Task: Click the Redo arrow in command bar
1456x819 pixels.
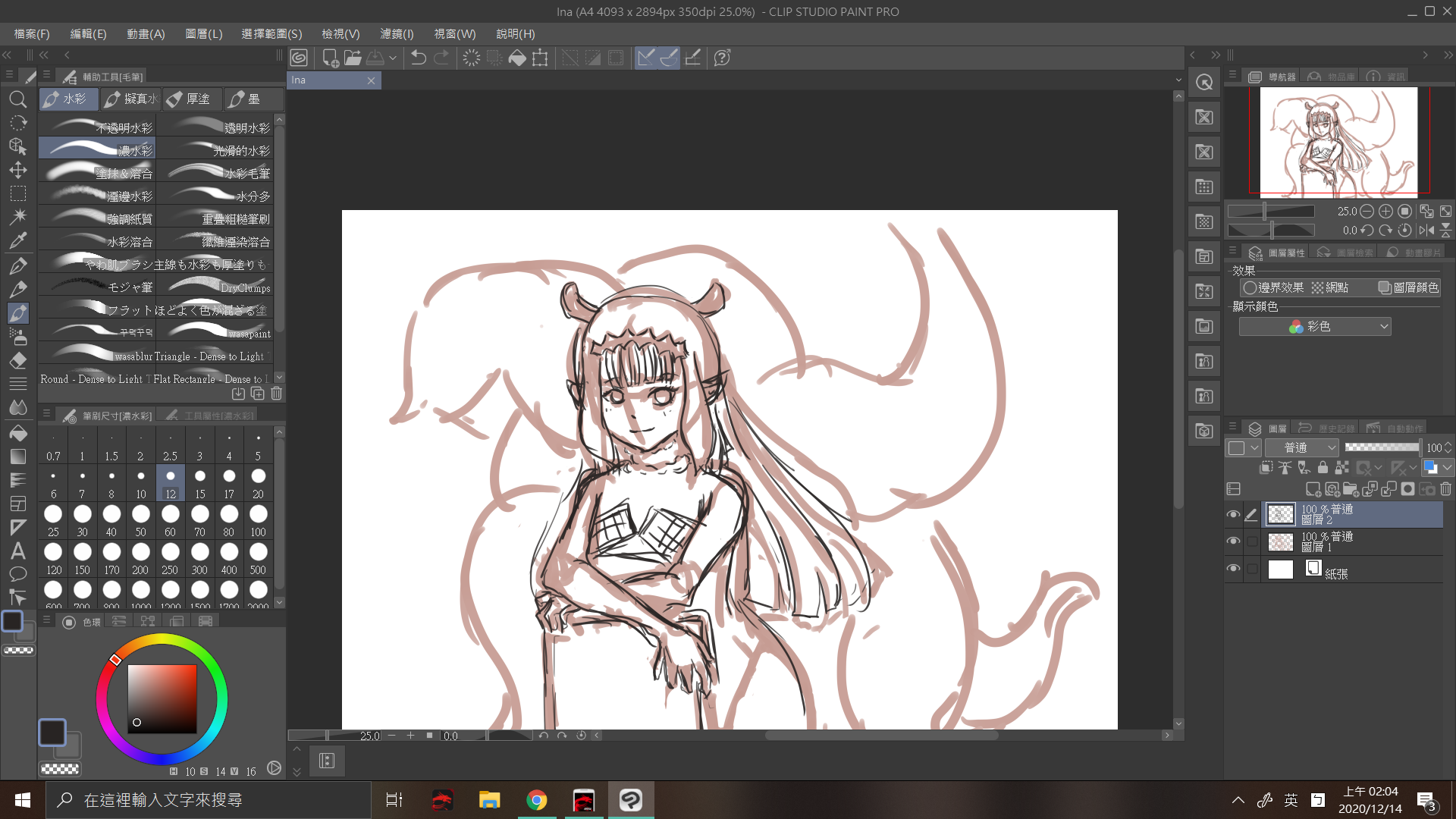Action: point(441,58)
